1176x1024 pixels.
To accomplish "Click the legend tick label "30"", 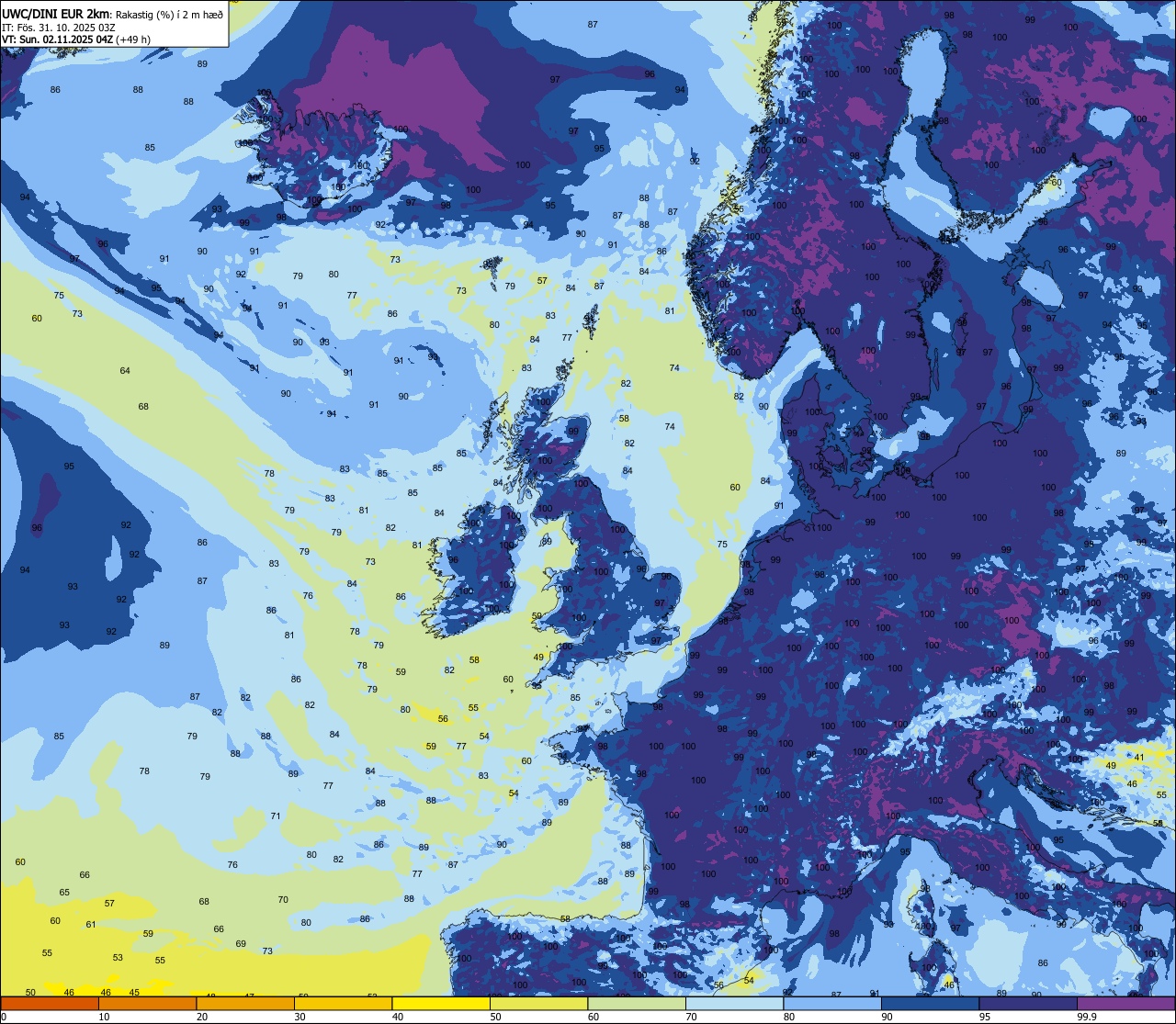I will click(x=300, y=1017).
